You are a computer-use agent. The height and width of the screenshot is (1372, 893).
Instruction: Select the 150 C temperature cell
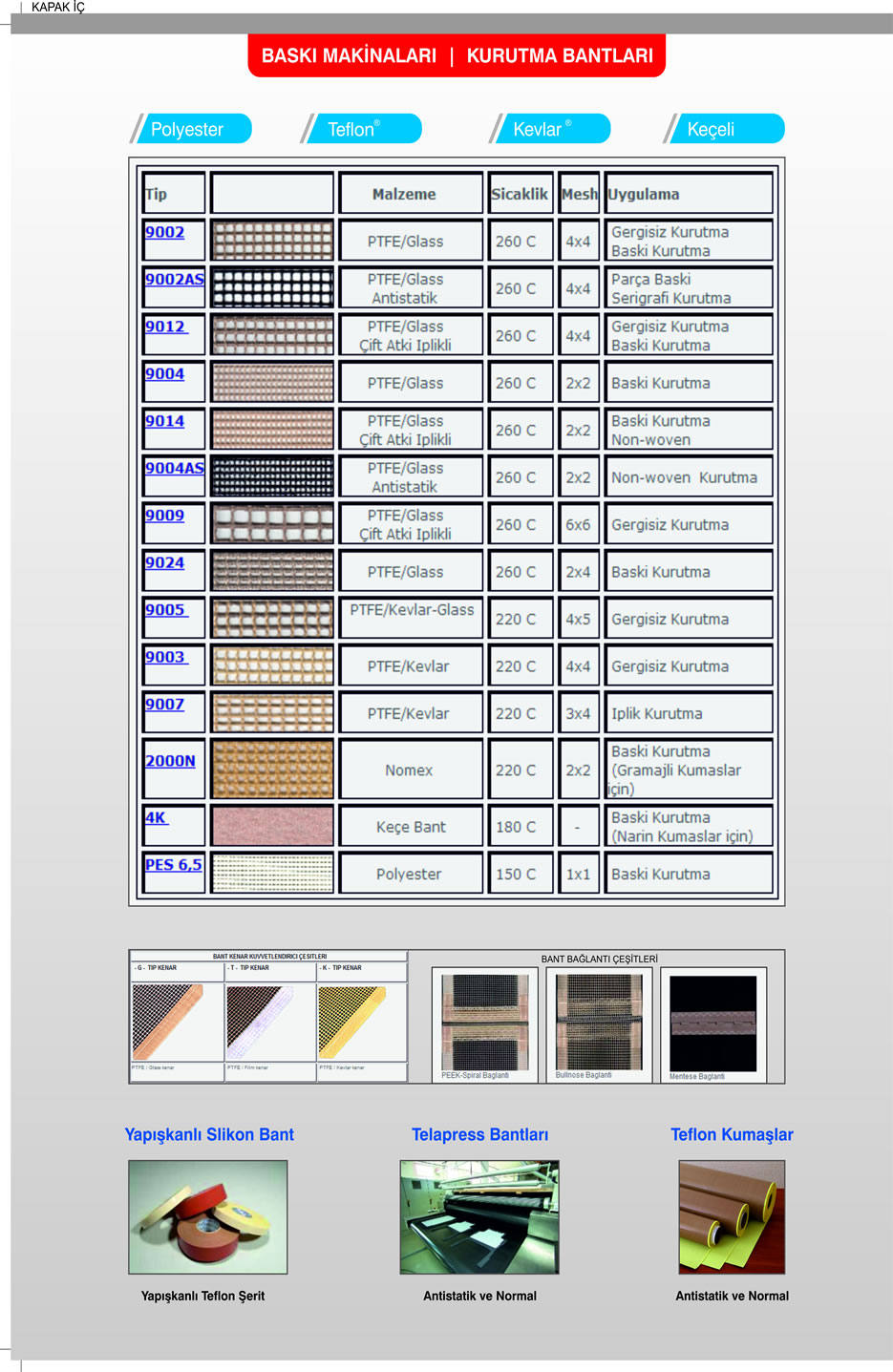[x=521, y=874]
